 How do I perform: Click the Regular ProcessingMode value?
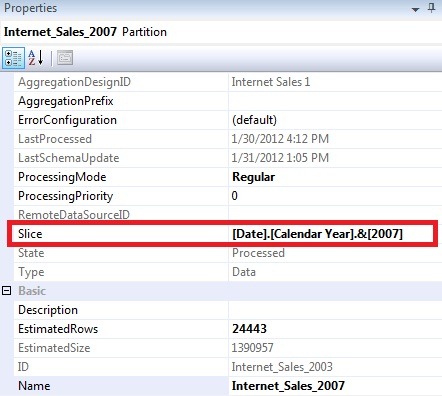253,177
